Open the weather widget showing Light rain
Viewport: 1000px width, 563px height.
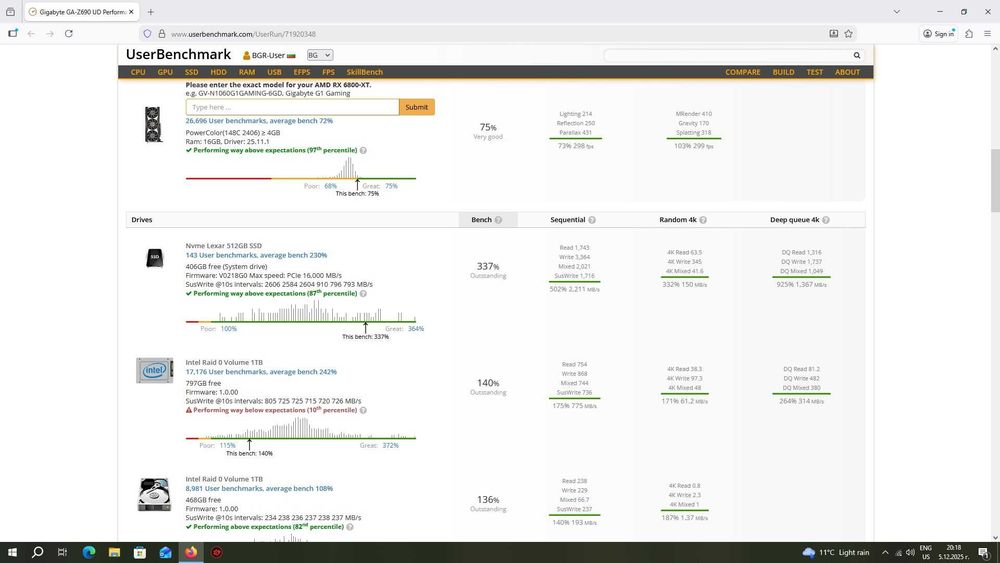(836, 553)
